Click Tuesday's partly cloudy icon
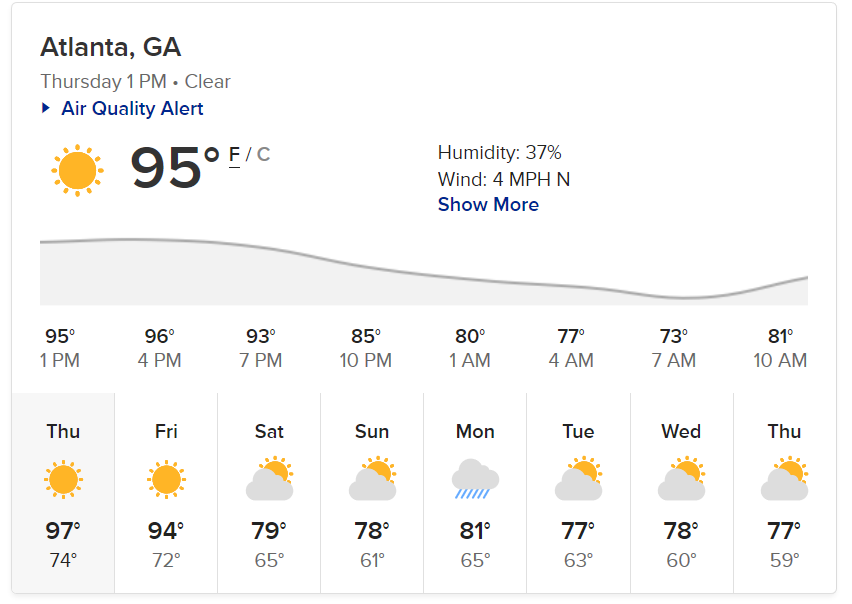This screenshot has width=852, height=604. [x=578, y=479]
